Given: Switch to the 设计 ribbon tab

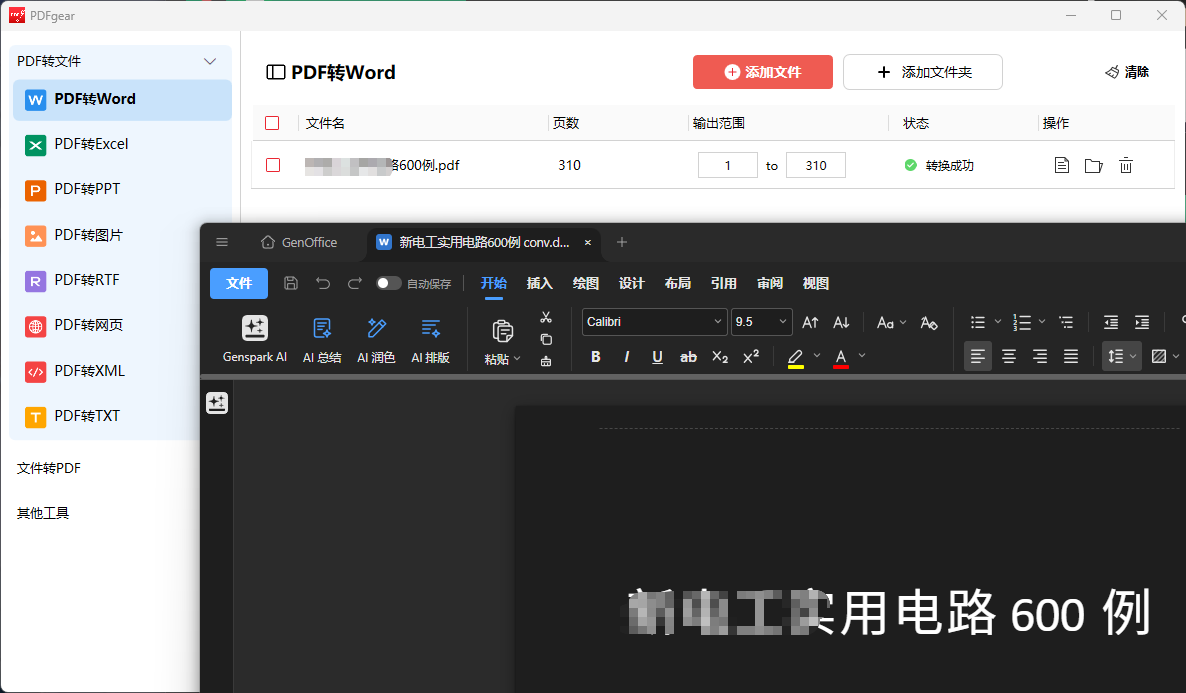Looking at the screenshot, I should pyautogui.click(x=632, y=283).
